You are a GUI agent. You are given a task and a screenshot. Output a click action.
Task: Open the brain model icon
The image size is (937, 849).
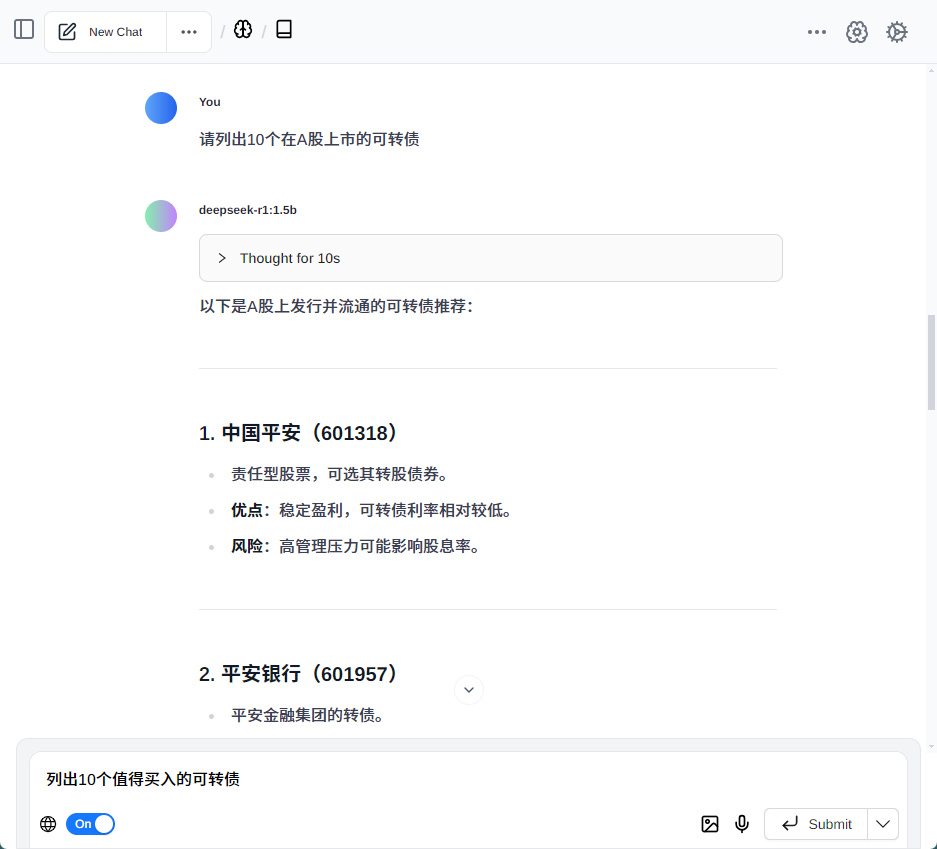pyautogui.click(x=243, y=29)
